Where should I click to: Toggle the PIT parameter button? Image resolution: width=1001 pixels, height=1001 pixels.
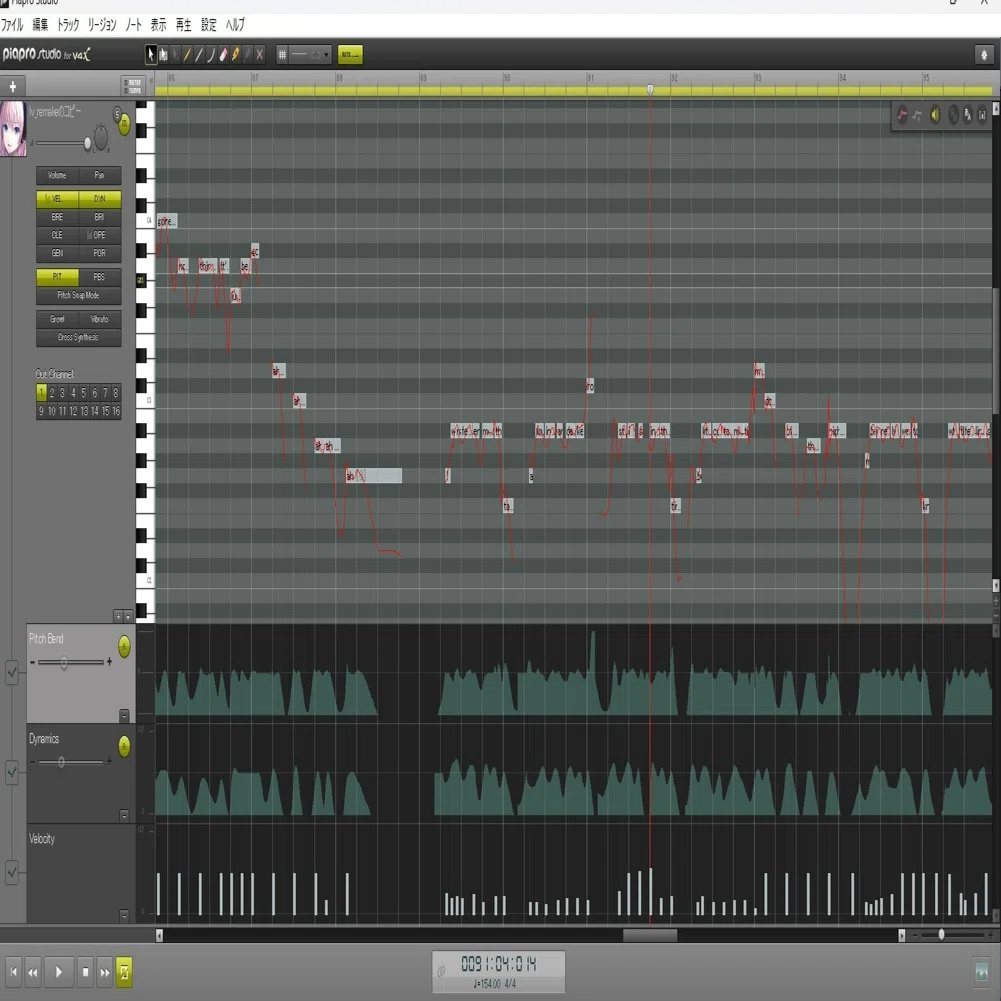click(x=57, y=277)
